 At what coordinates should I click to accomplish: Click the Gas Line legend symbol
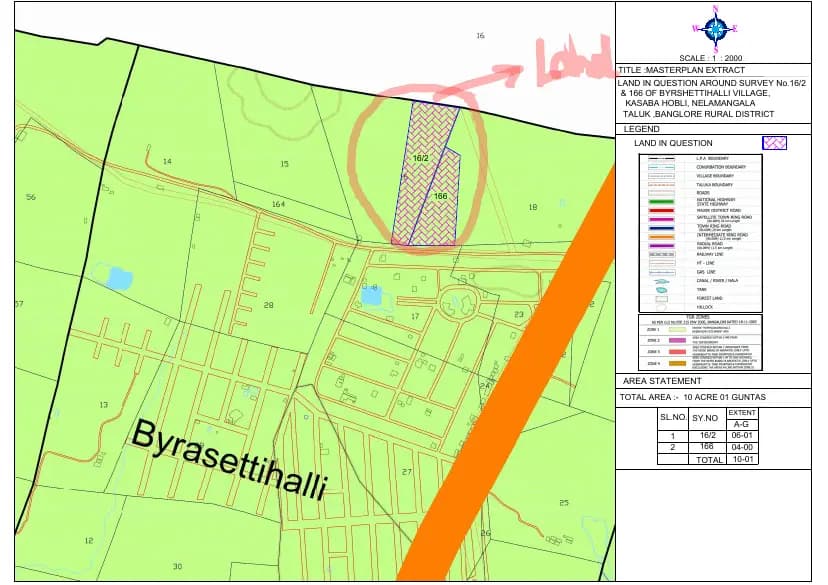(x=662, y=272)
